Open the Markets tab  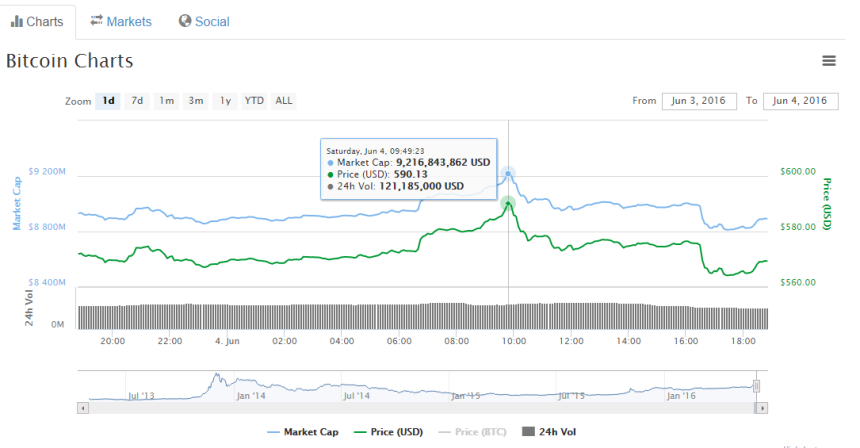point(120,21)
